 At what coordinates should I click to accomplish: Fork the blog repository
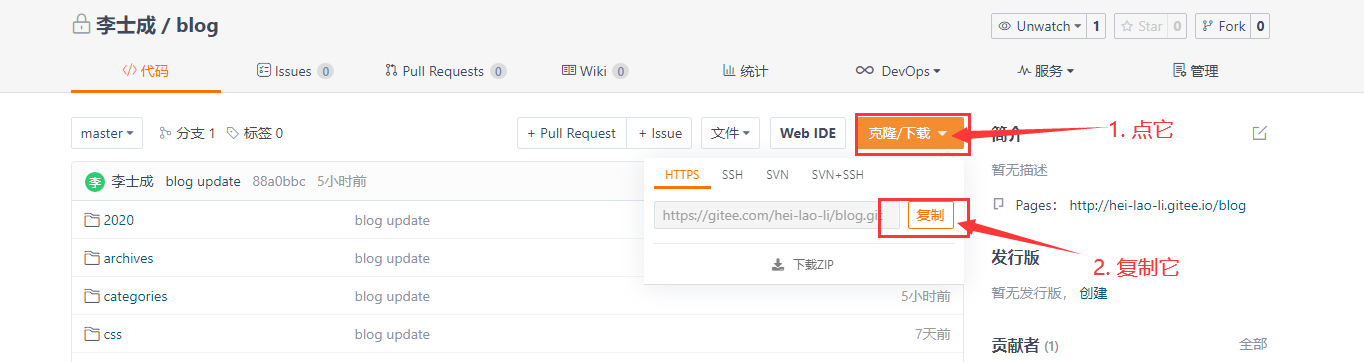click(x=1223, y=26)
